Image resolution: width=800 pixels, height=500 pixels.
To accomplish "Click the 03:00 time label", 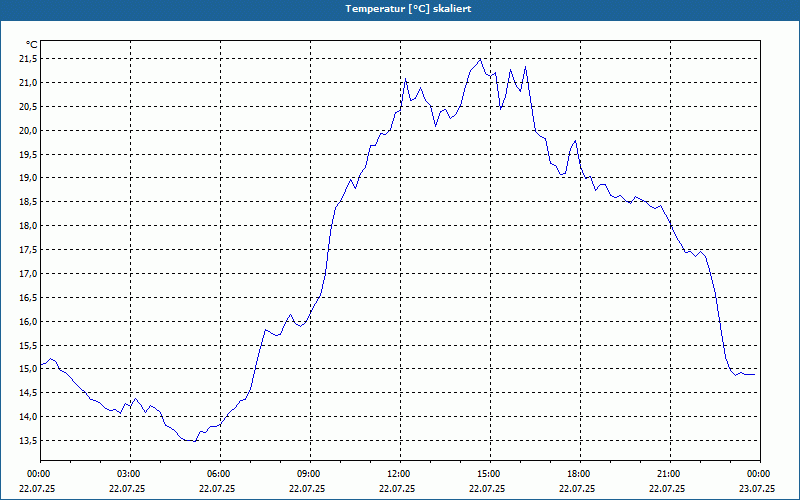I will click(x=131, y=474).
